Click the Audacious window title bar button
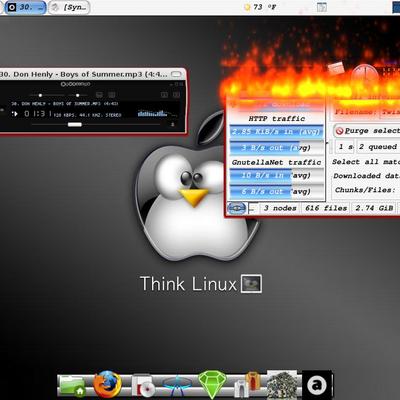 (176, 74)
